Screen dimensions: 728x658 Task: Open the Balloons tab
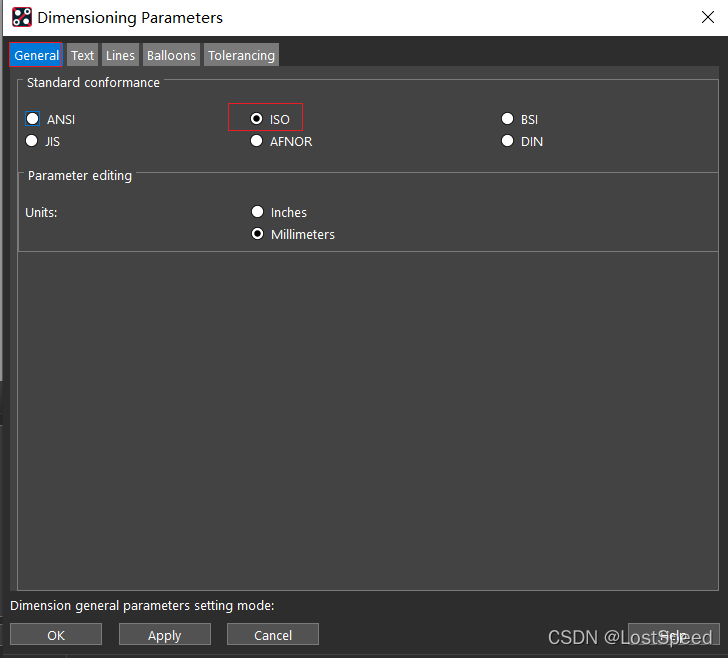tap(171, 55)
